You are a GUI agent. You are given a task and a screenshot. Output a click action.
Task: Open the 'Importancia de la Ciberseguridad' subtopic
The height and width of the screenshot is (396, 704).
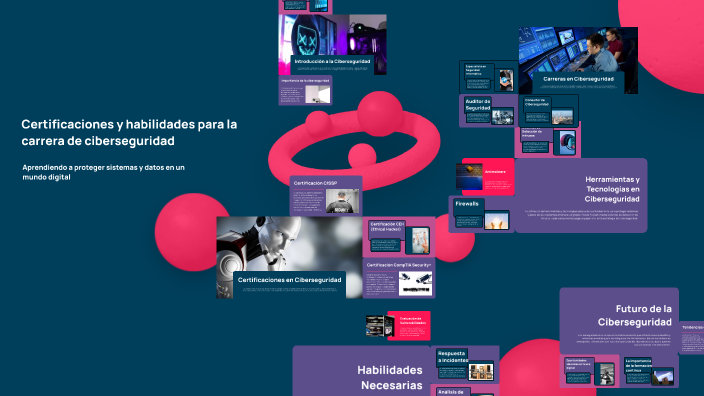305,90
